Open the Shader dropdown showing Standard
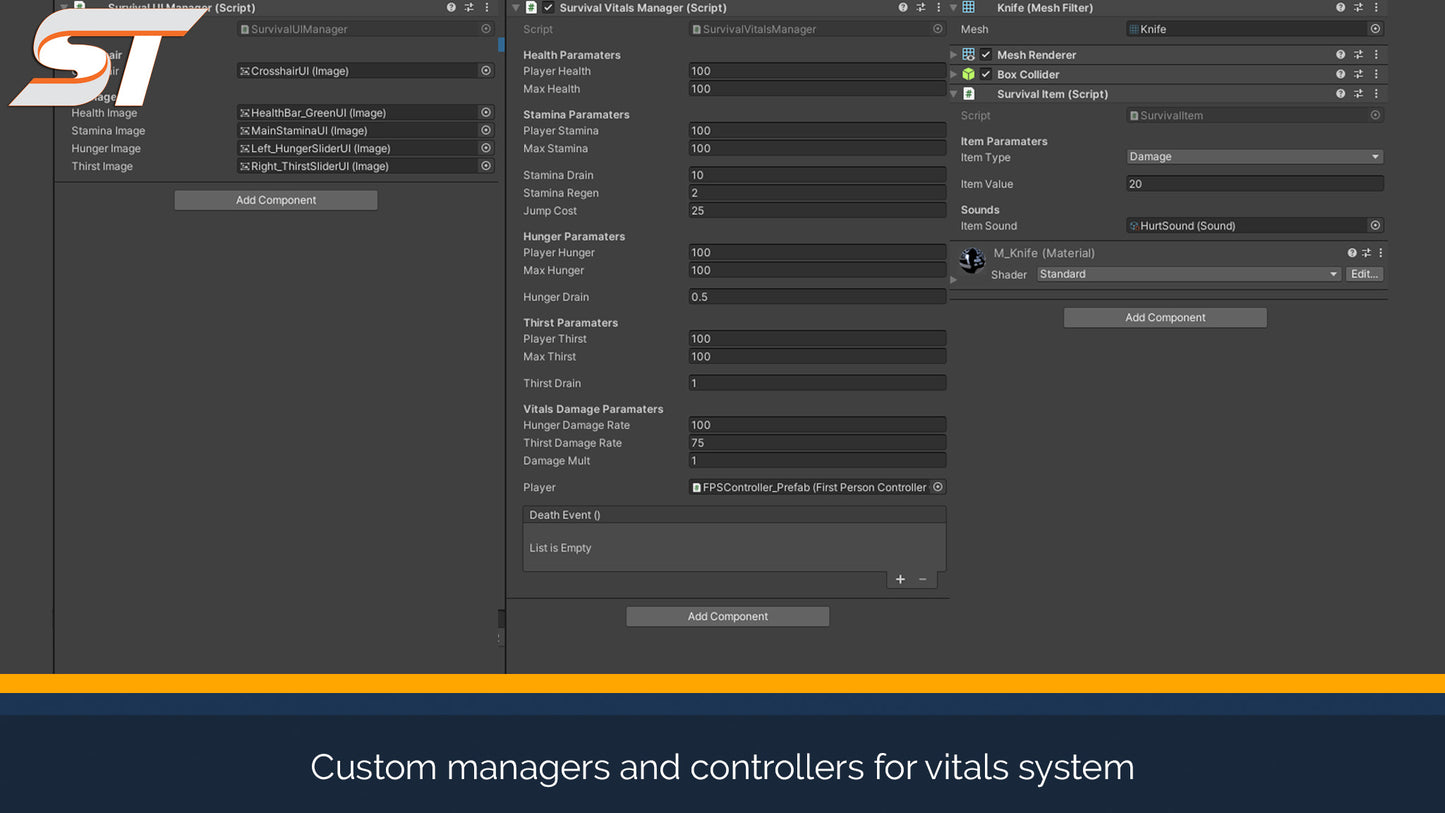 coord(1190,273)
